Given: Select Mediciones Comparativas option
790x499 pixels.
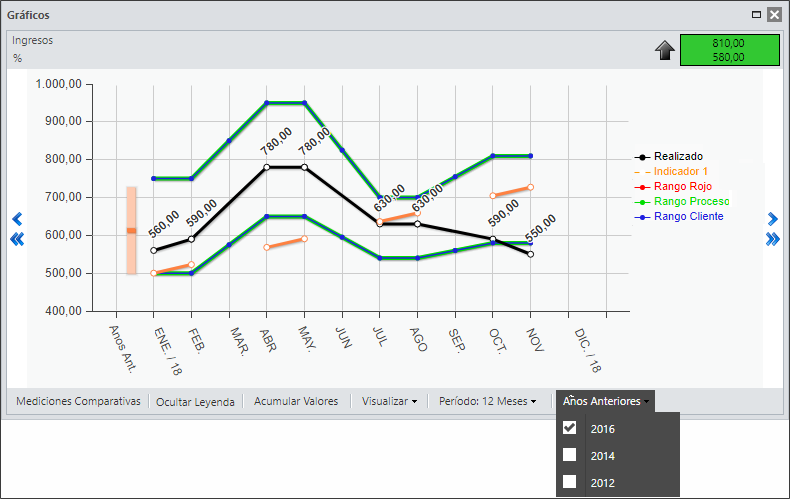Looking at the screenshot, I should (78, 401).
